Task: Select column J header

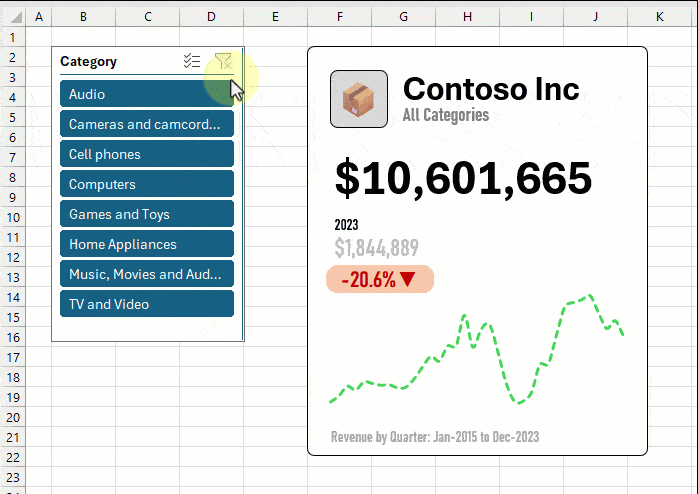Action: 596,17
